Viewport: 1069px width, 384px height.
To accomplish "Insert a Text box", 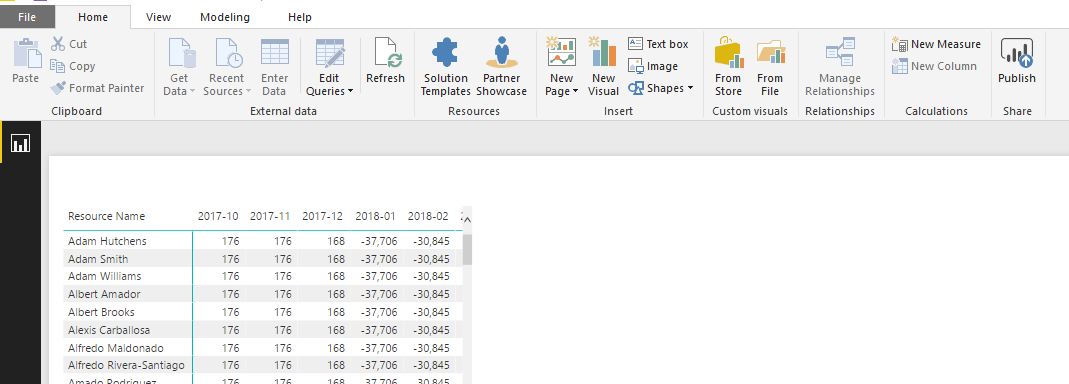I will 659,44.
